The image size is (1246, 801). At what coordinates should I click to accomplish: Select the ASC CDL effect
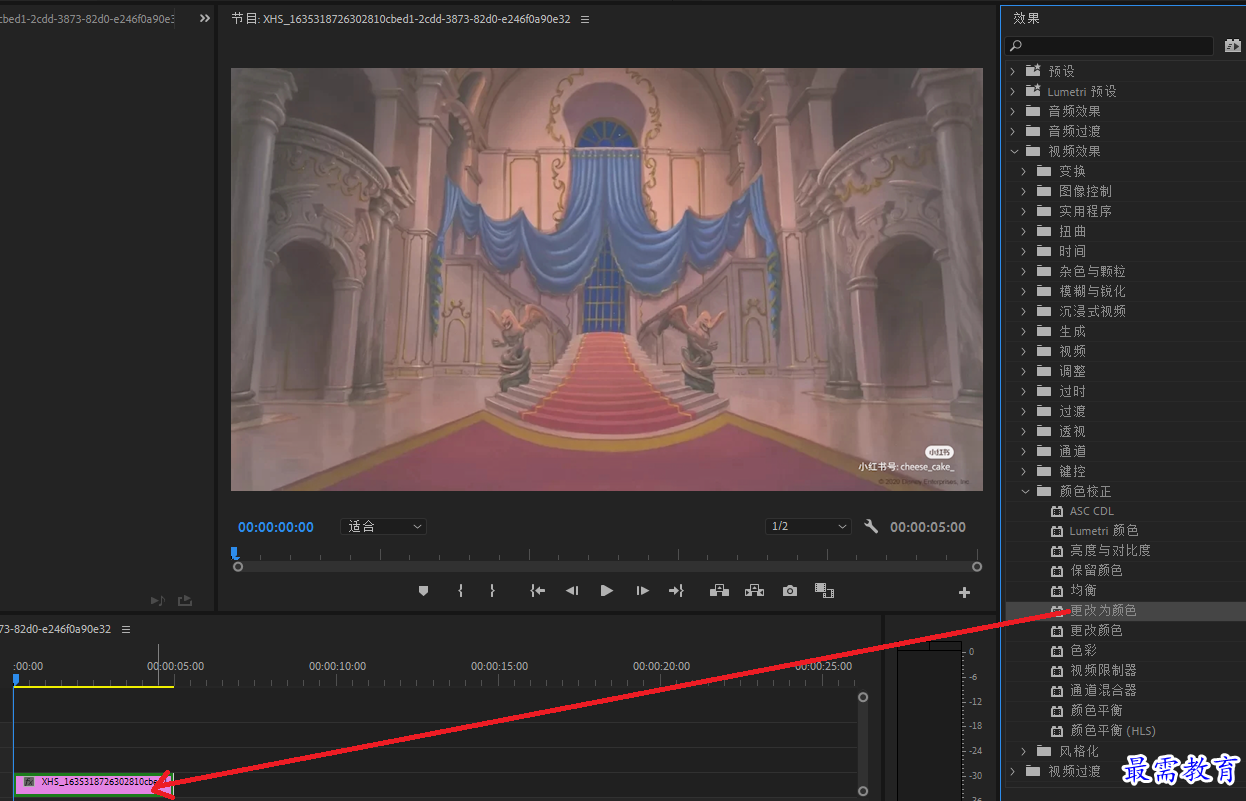[x=1091, y=511]
